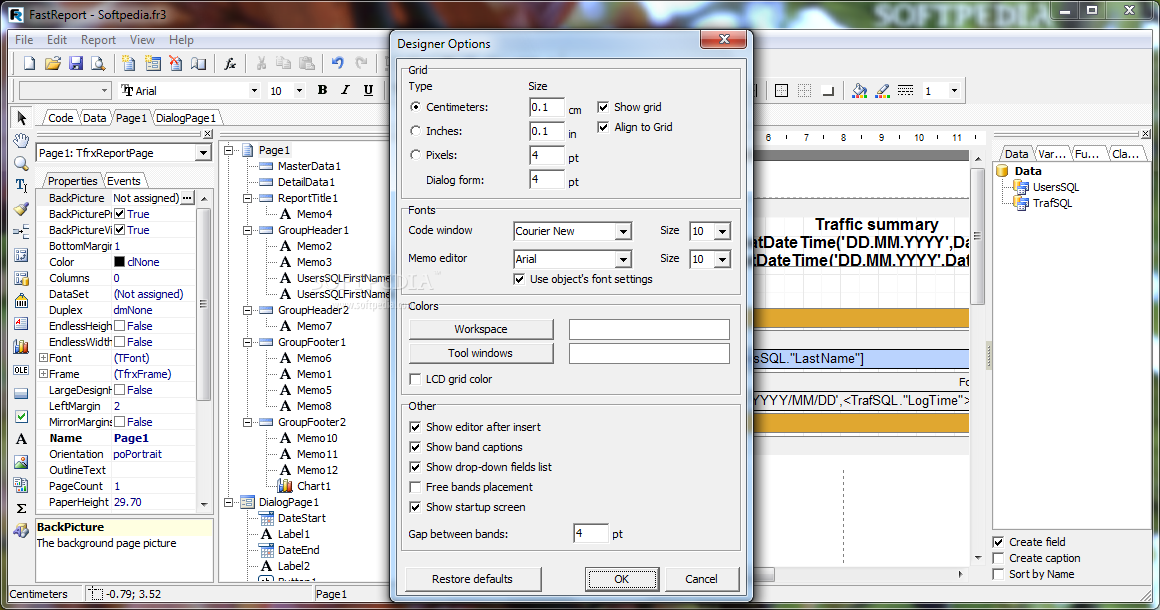The height and width of the screenshot is (610, 1160).
Task: Confirm the dialog with OK
Action: pyautogui.click(x=621, y=579)
